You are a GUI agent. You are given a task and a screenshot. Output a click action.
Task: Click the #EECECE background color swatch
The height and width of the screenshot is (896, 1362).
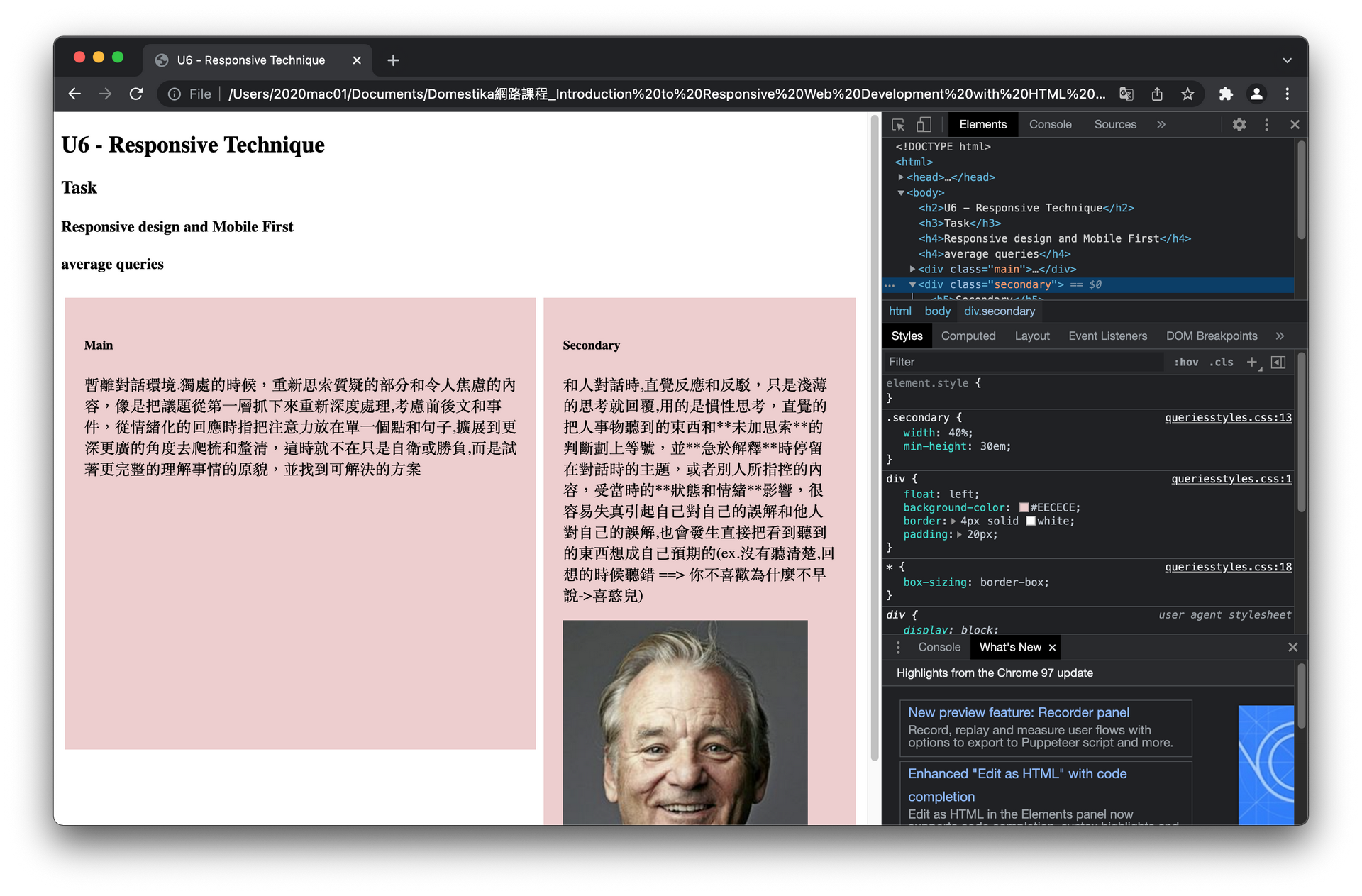[x=1024, y=508]
